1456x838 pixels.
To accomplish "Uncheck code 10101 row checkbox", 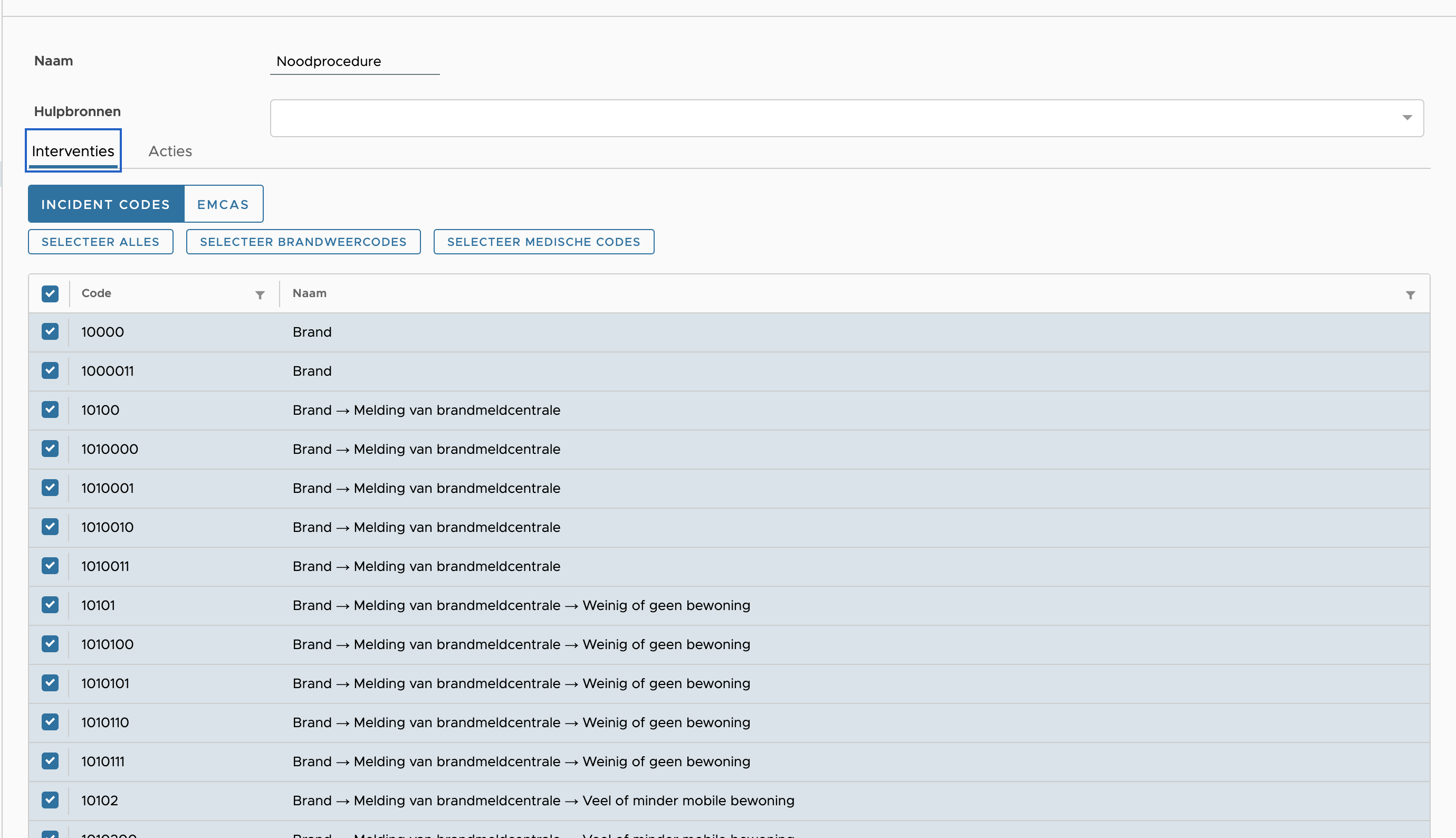I will click(50, 605).
